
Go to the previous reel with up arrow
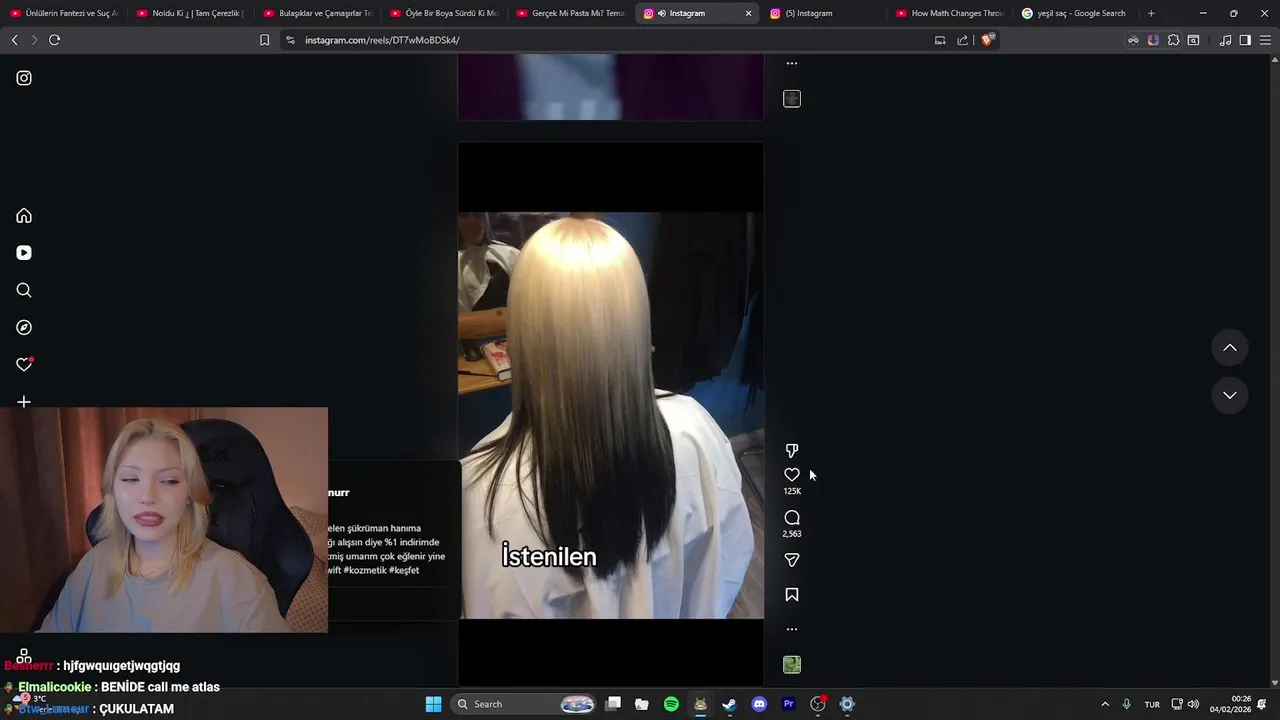(x=1230, y=348)
